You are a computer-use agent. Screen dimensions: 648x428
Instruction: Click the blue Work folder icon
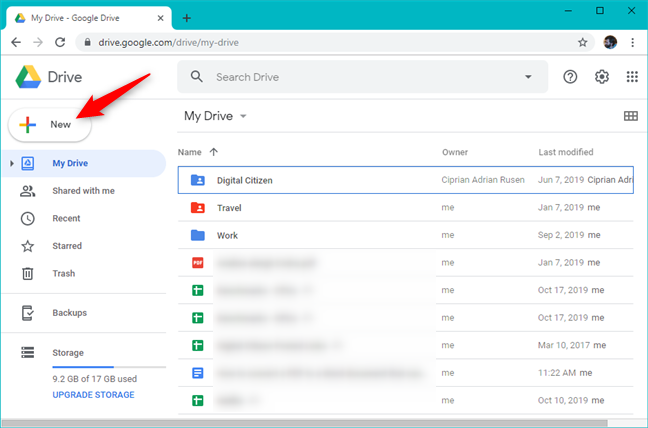coord(198,235)
